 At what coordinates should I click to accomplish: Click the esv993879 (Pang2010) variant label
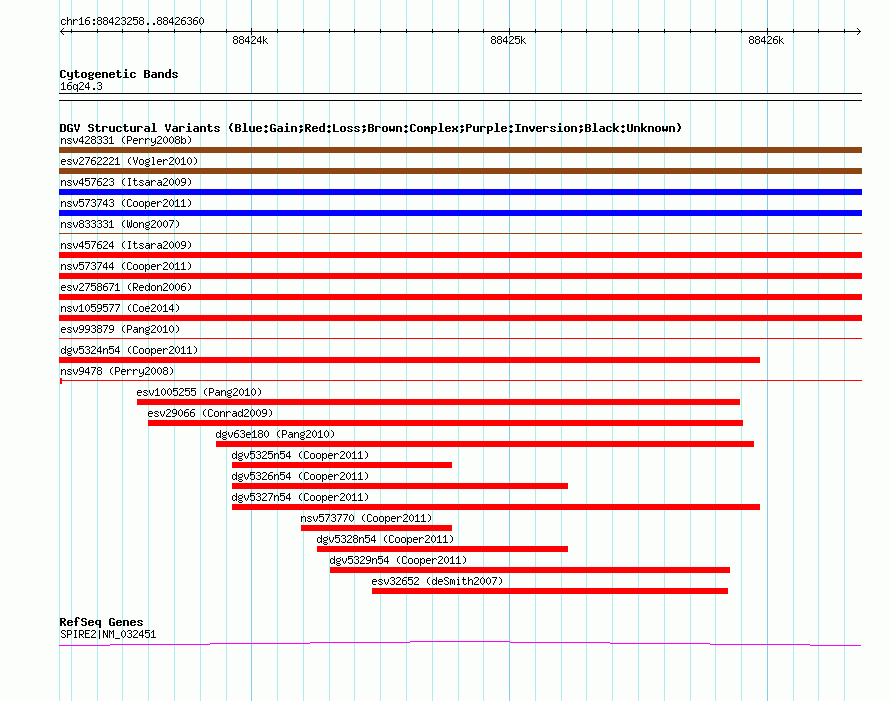coord(120,329)
